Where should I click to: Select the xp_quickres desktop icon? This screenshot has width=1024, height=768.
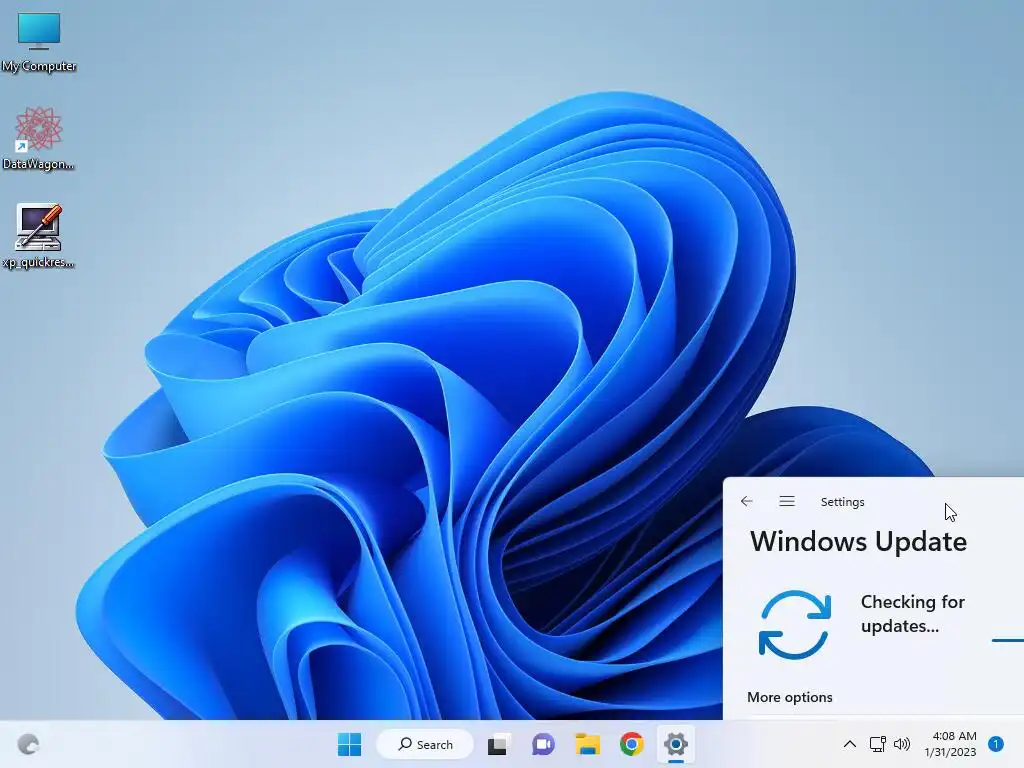39,236
